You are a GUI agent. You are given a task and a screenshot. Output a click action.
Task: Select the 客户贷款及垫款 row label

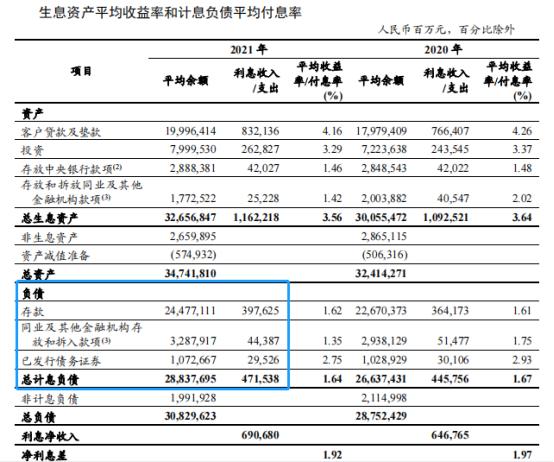[x=61, y=132]
